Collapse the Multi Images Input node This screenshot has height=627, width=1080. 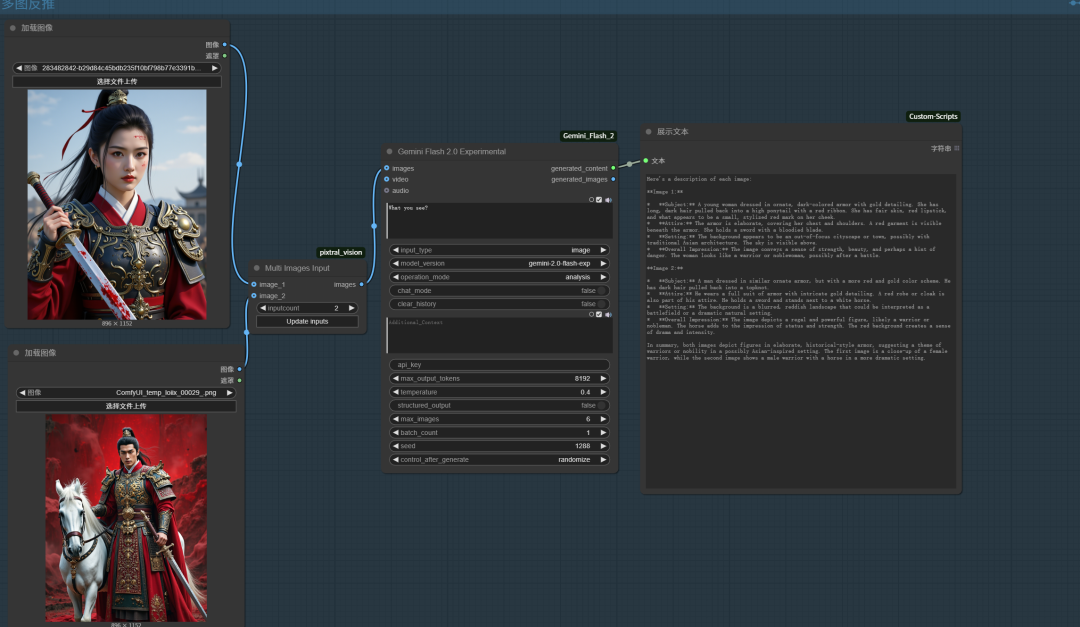tap(255, 268)
